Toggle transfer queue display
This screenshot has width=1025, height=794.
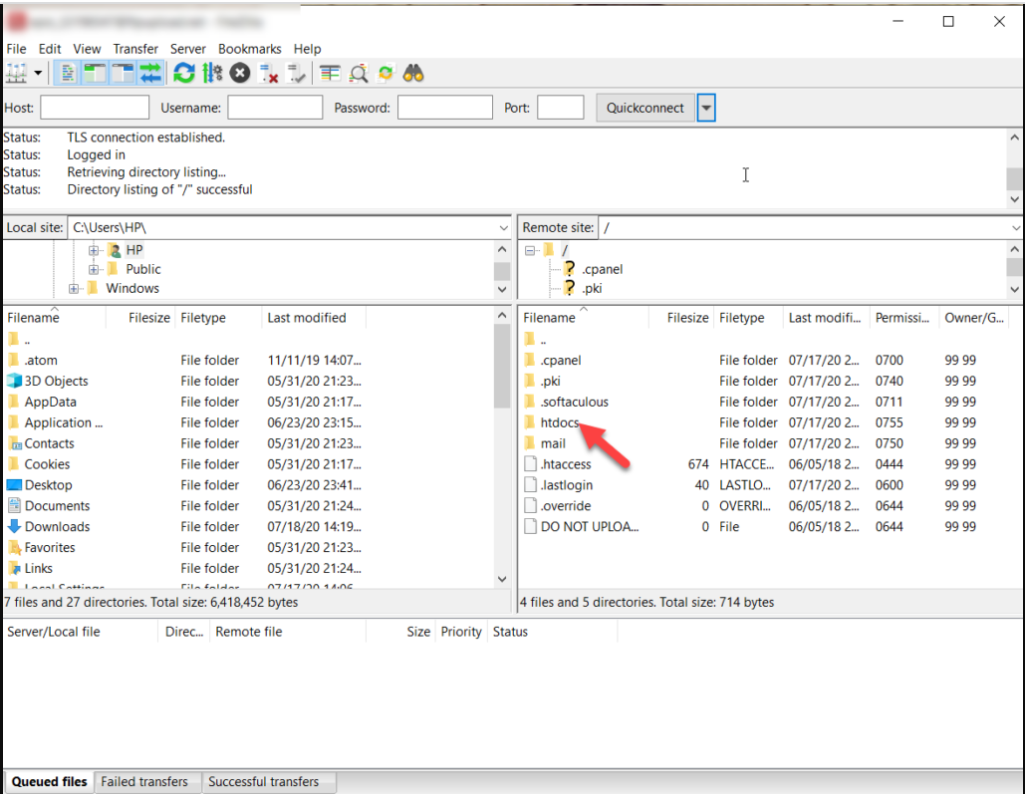point(150,73)
